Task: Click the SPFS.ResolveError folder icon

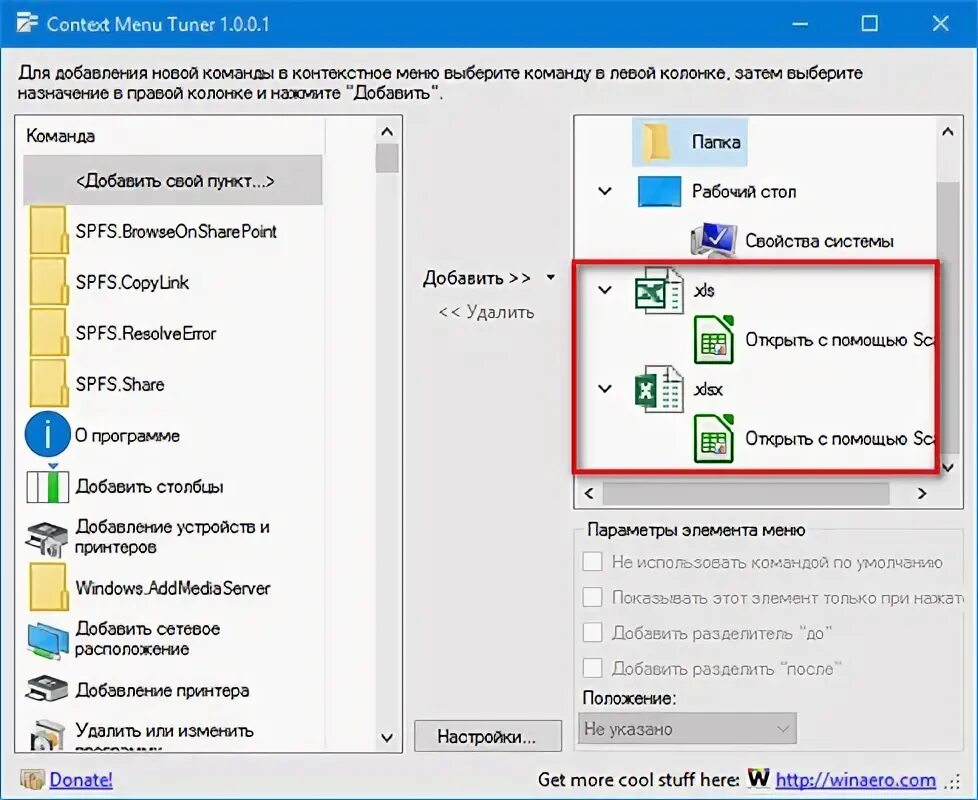Action: (x=47, y=333)
